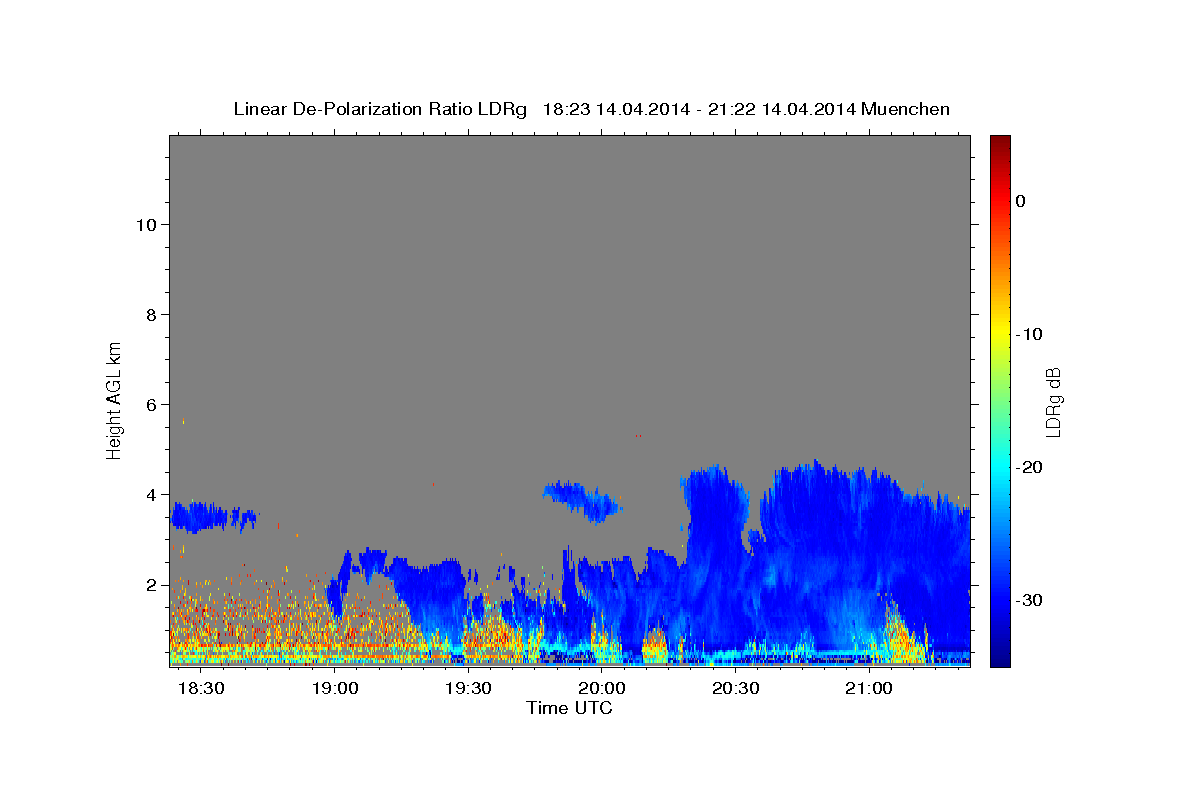The width and height of the screenshot is (1200, 800).
Task: Click the 6 km height tick label
Action: tap(150, 405)
